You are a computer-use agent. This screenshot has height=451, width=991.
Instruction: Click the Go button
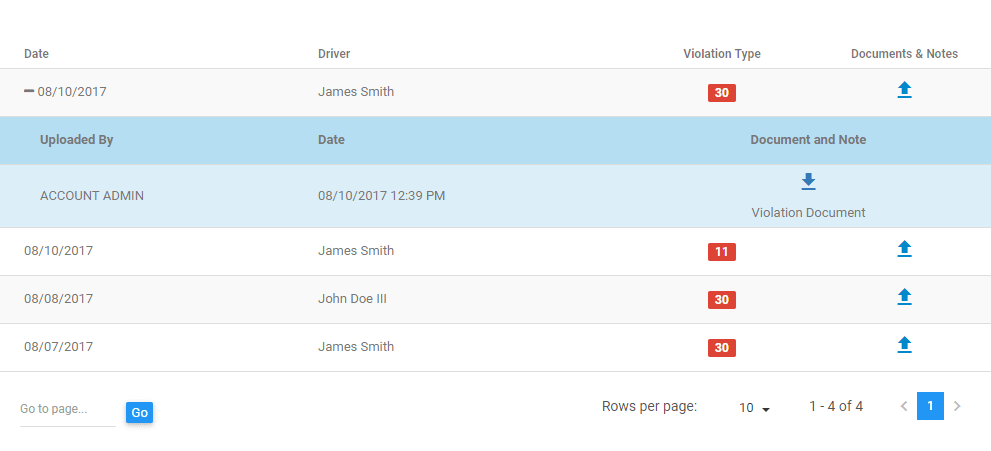pos(139,412)
